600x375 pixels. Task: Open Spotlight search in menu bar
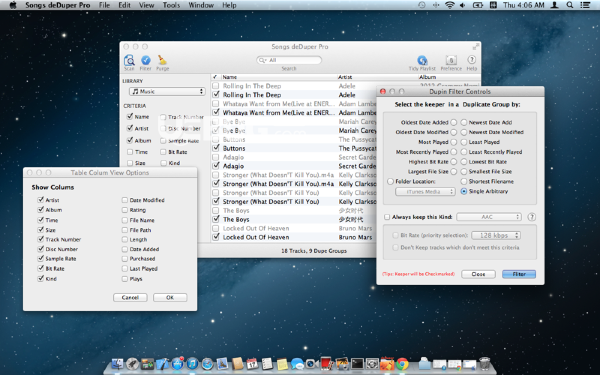569,5
